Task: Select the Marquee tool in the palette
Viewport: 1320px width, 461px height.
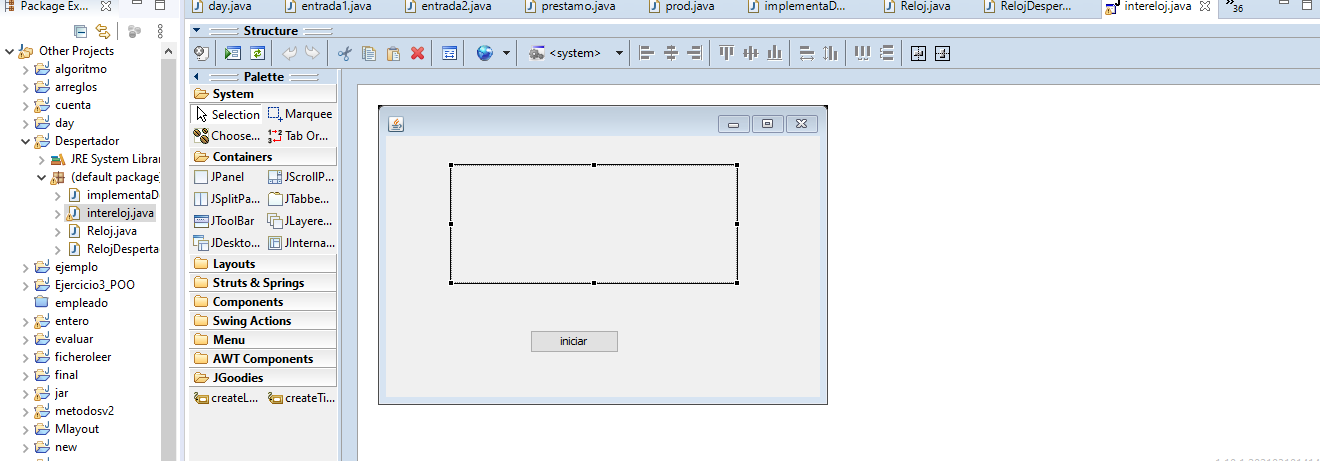Action: tap(299, 114)
